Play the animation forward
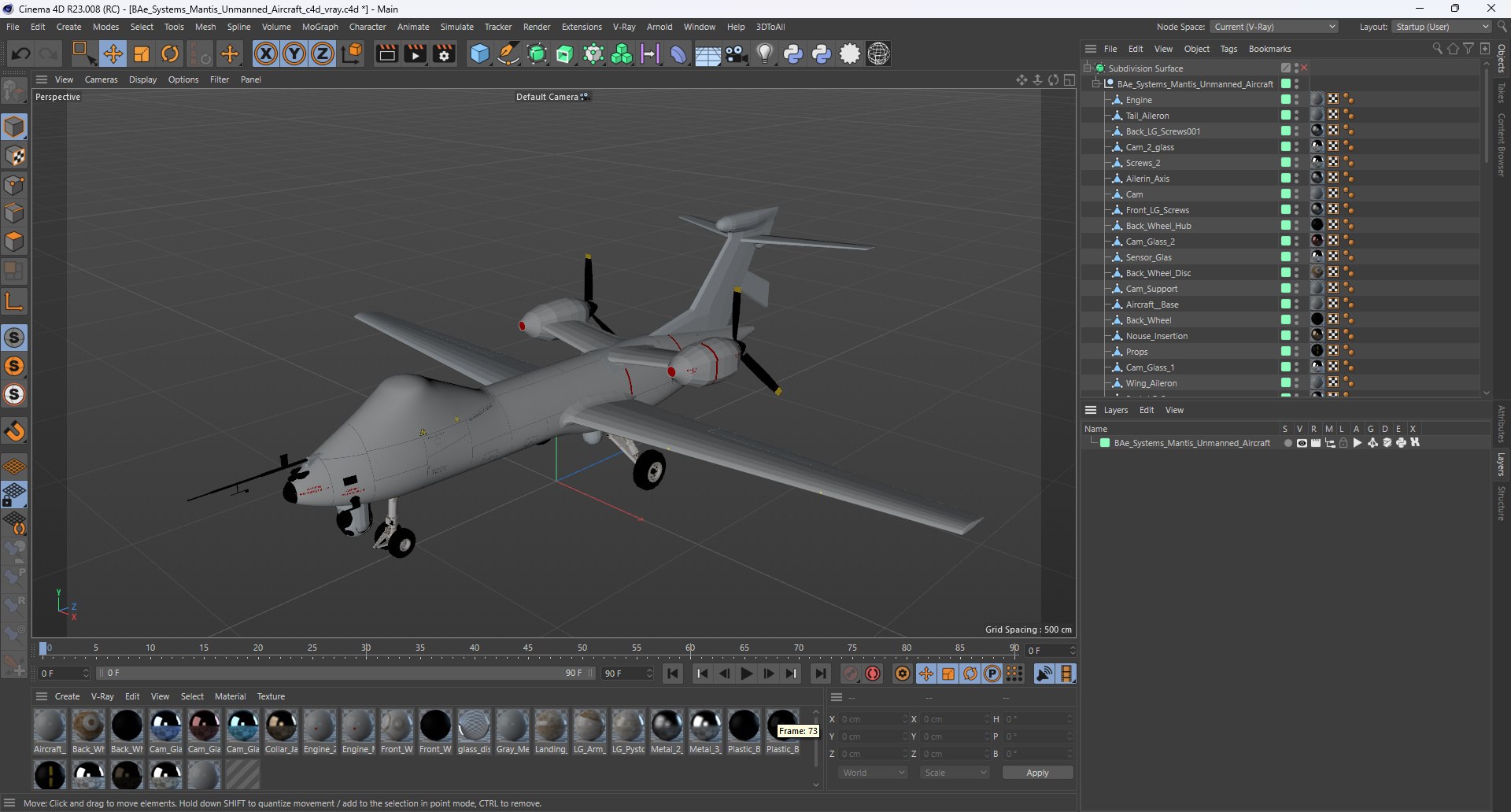 (x=746, y=674)
